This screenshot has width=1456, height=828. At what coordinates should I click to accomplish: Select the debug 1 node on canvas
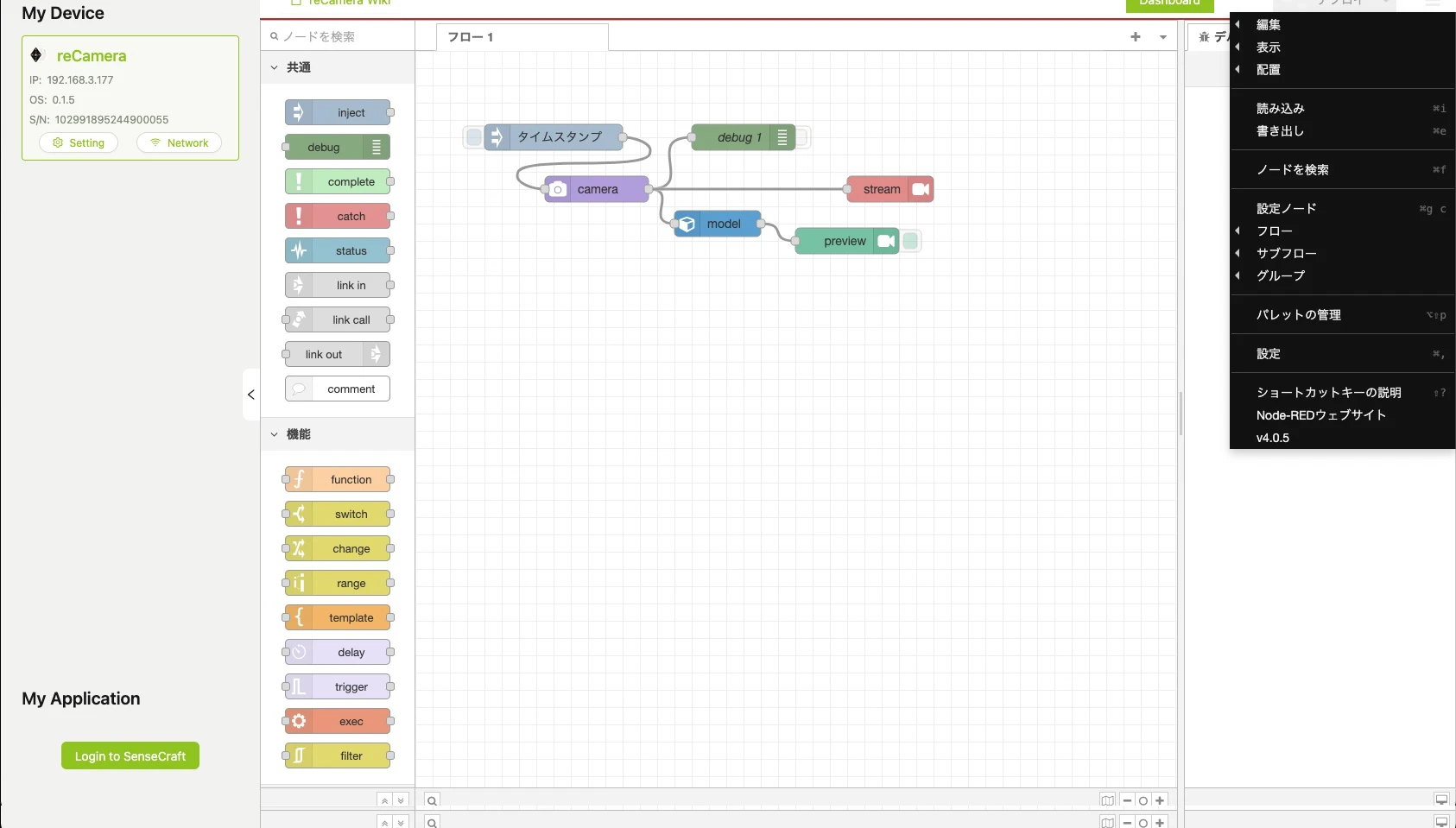(744, 136)
